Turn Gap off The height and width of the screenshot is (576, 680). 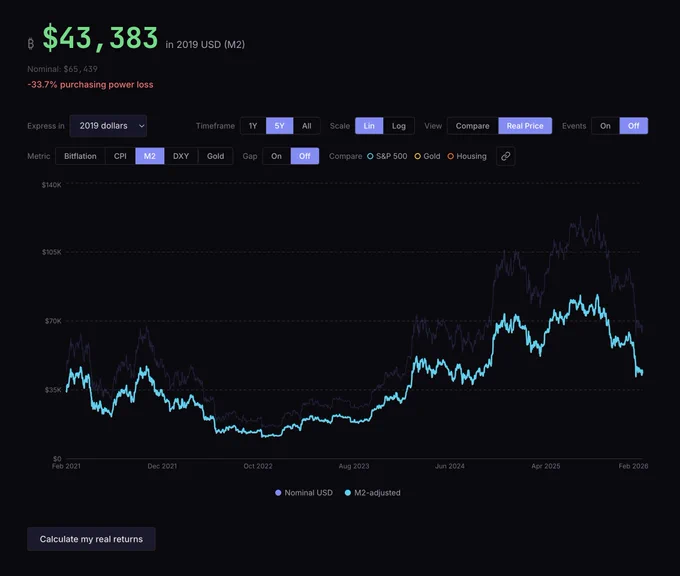tap(304, 156)
